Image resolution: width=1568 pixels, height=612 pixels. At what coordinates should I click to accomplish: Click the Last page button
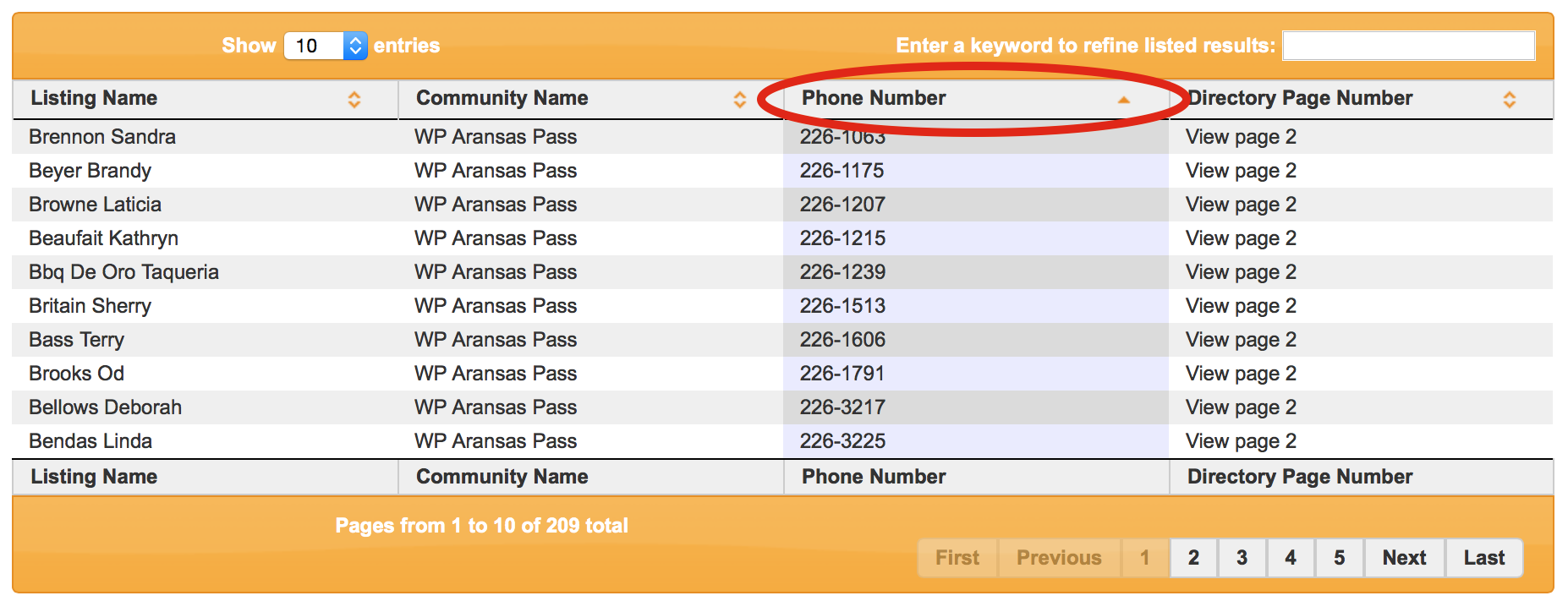[x=1484, y=558]
